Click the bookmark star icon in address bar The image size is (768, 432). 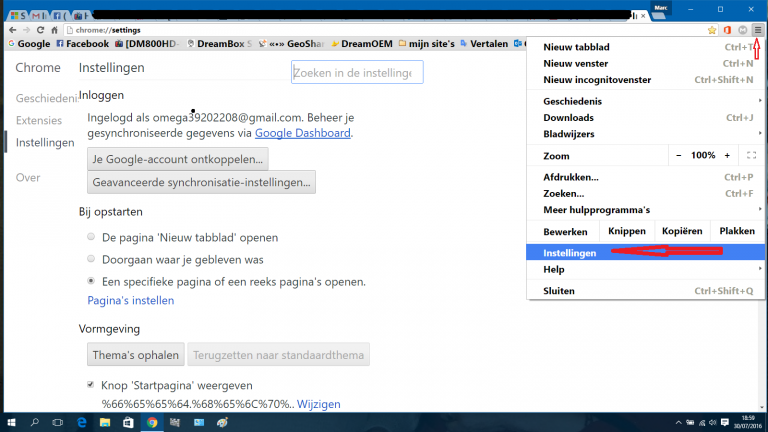coord(711,30)
